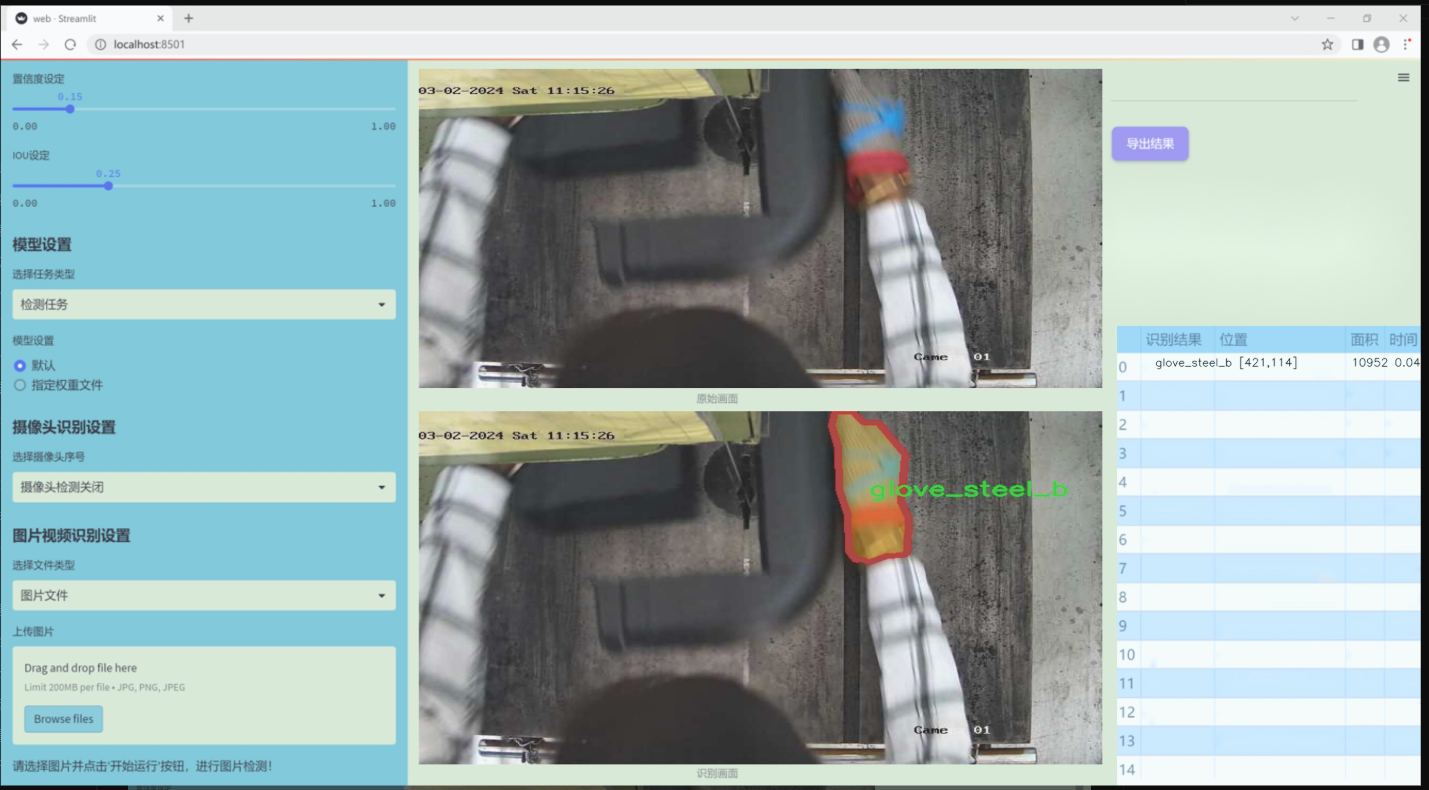View site information icon in address bar
1429x790 pixels.
pos(100,44)
